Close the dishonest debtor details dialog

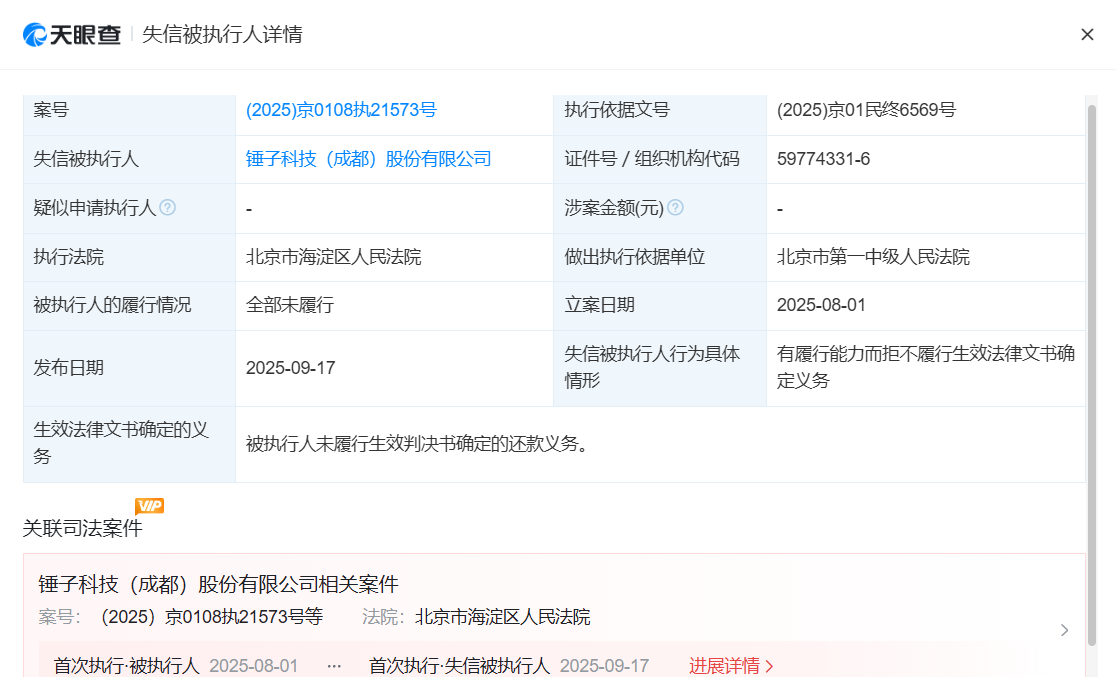point(1087,34)
